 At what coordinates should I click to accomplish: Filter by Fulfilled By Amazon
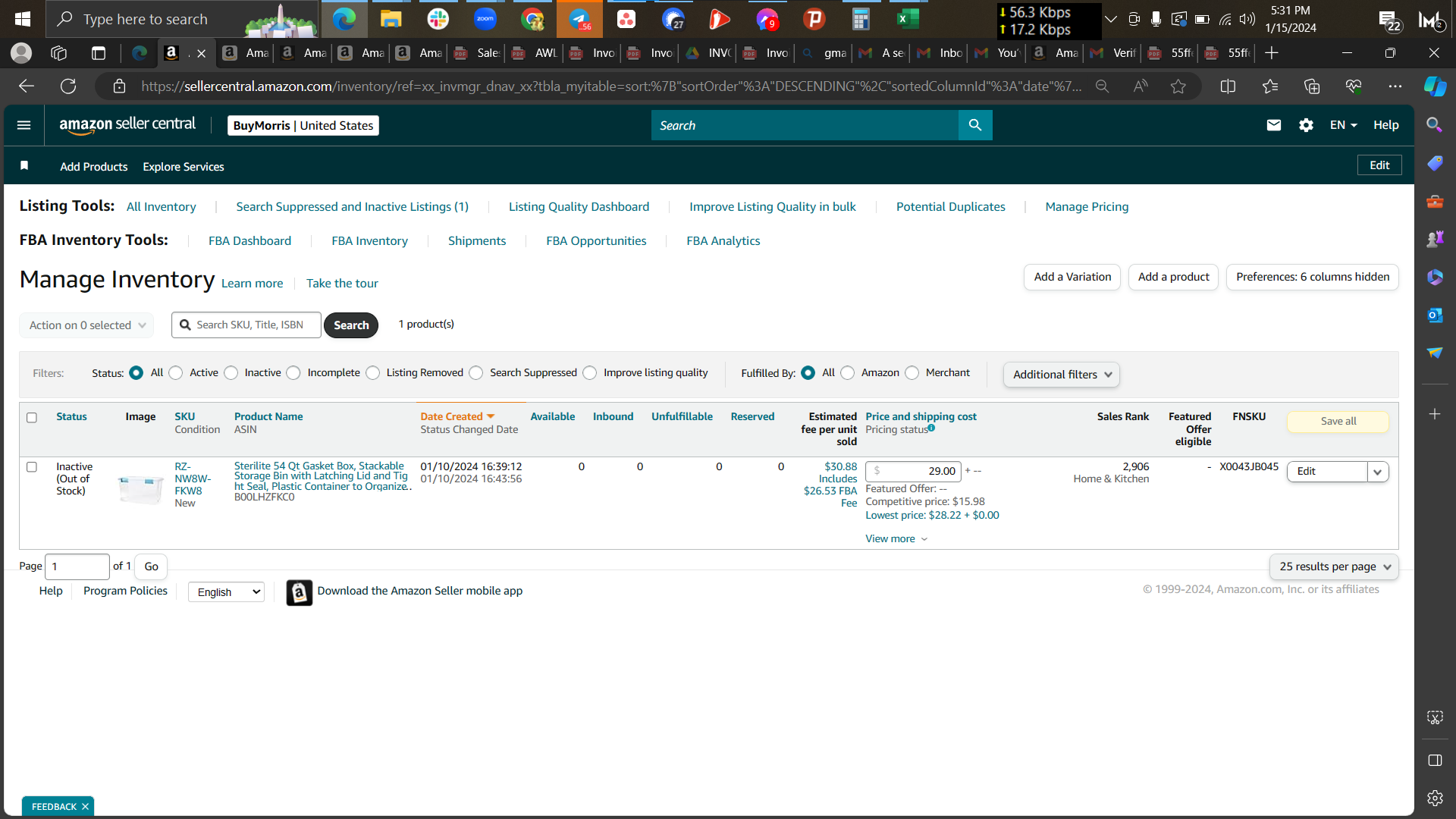pyautogui.click(x=848, y=373)
